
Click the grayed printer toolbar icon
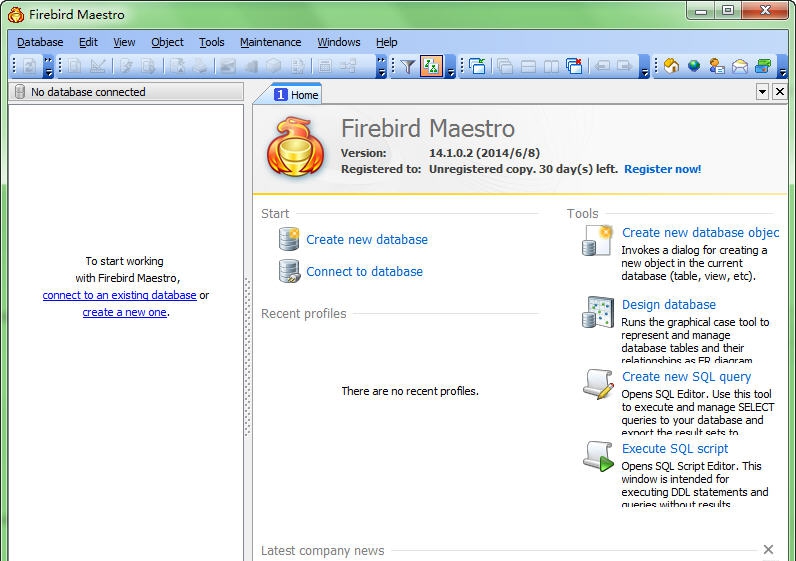point(200,67)
